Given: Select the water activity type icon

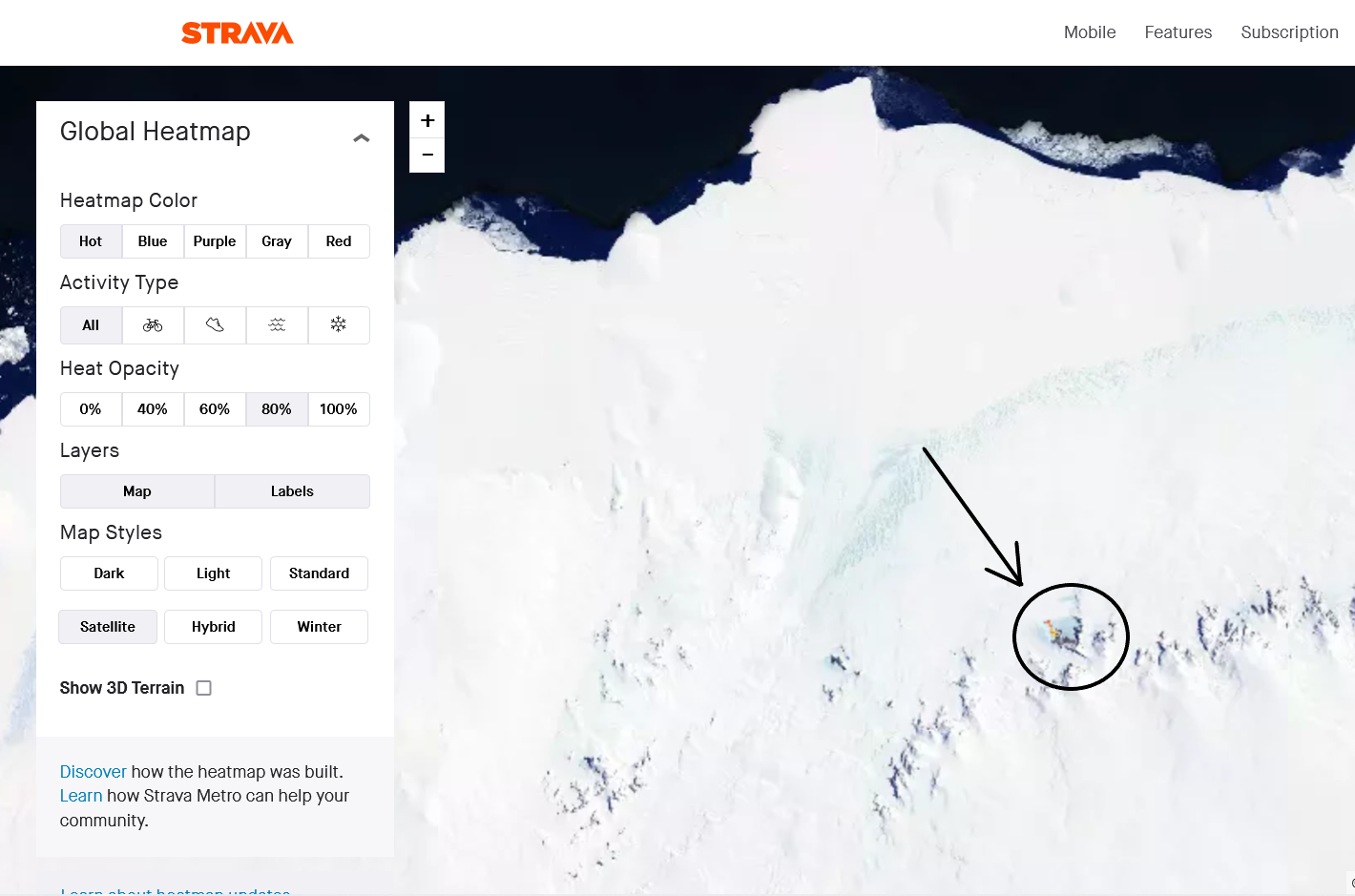Looking at the screenshot, I should (277, 325).
